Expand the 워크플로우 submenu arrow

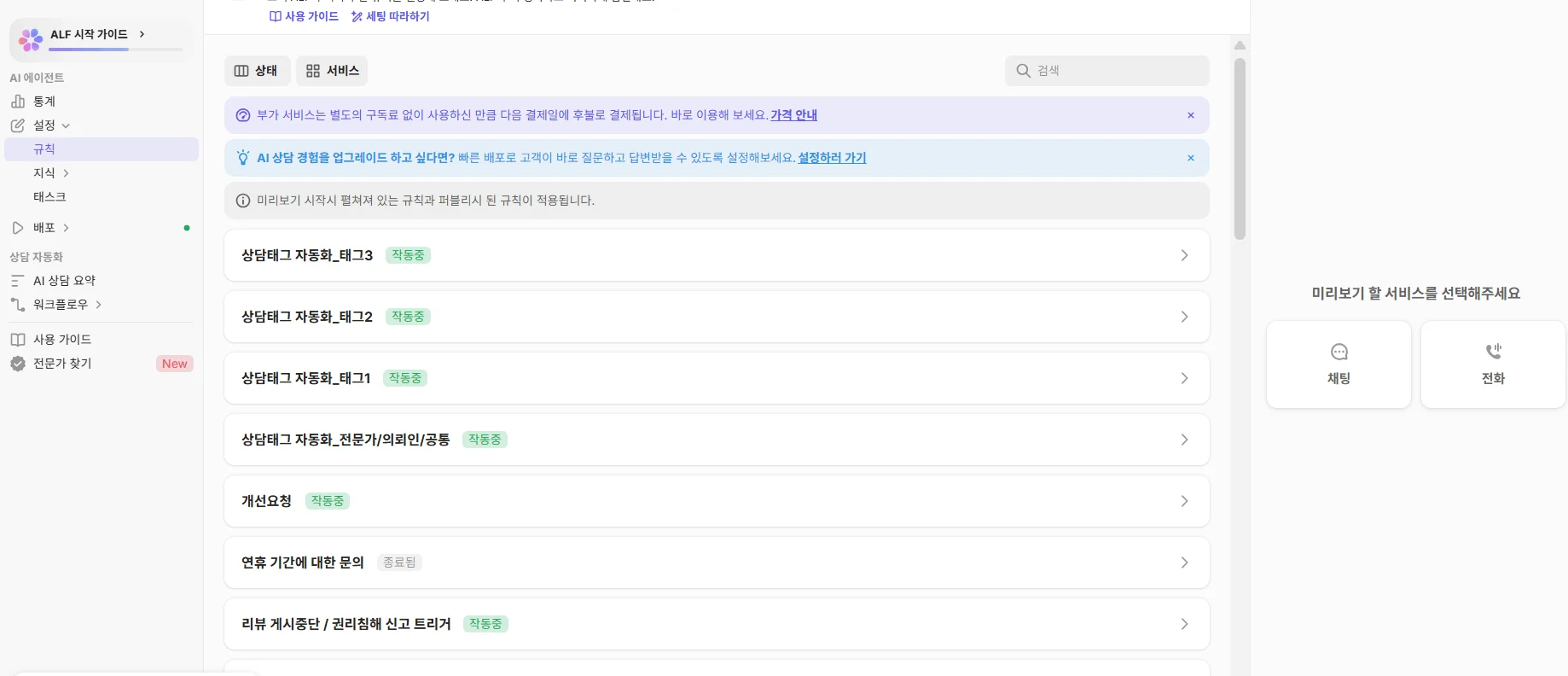(99, 305)
